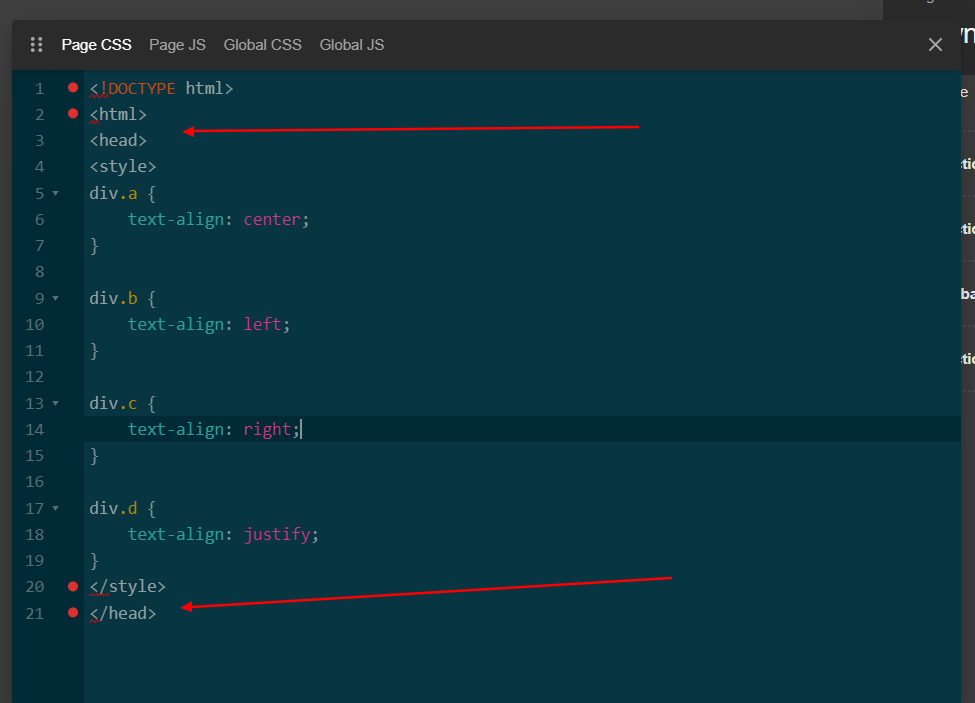
Task: Click the error marker on line 2
Action: click(x=72, y=114)
